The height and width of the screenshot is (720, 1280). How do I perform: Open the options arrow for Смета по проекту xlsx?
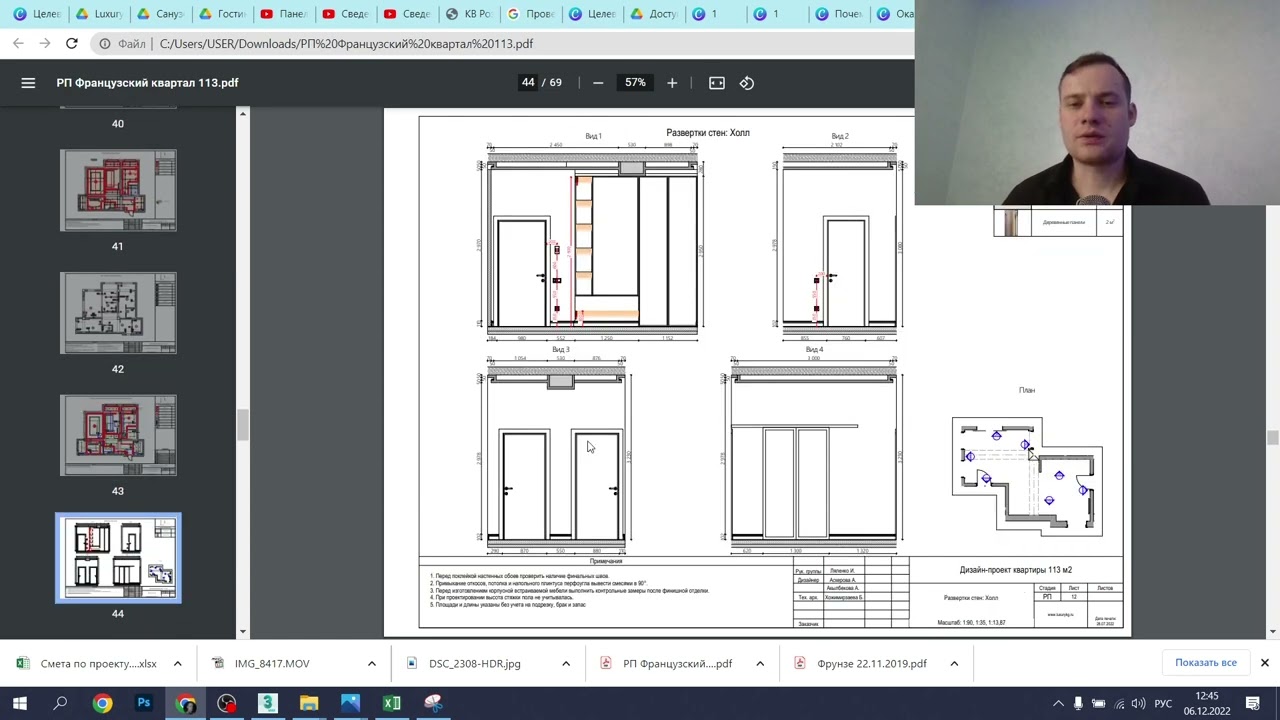point(177,663)
